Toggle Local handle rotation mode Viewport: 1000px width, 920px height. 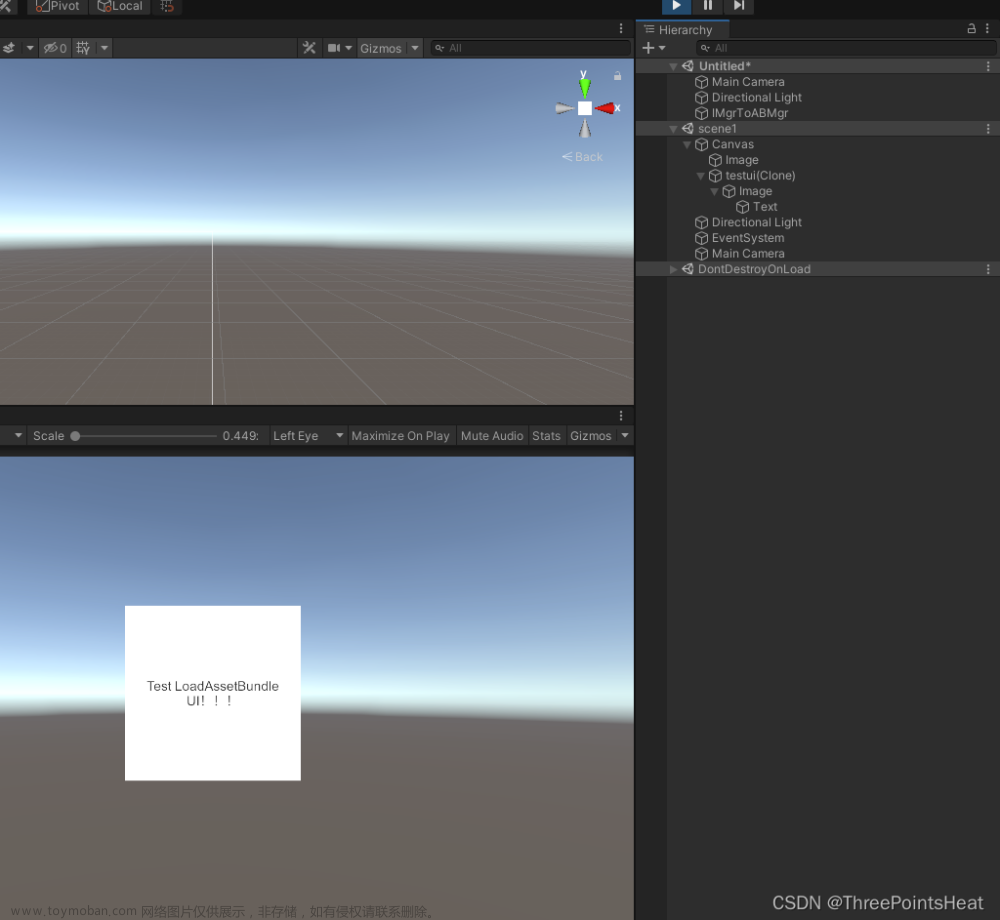(x=120, y=6)
